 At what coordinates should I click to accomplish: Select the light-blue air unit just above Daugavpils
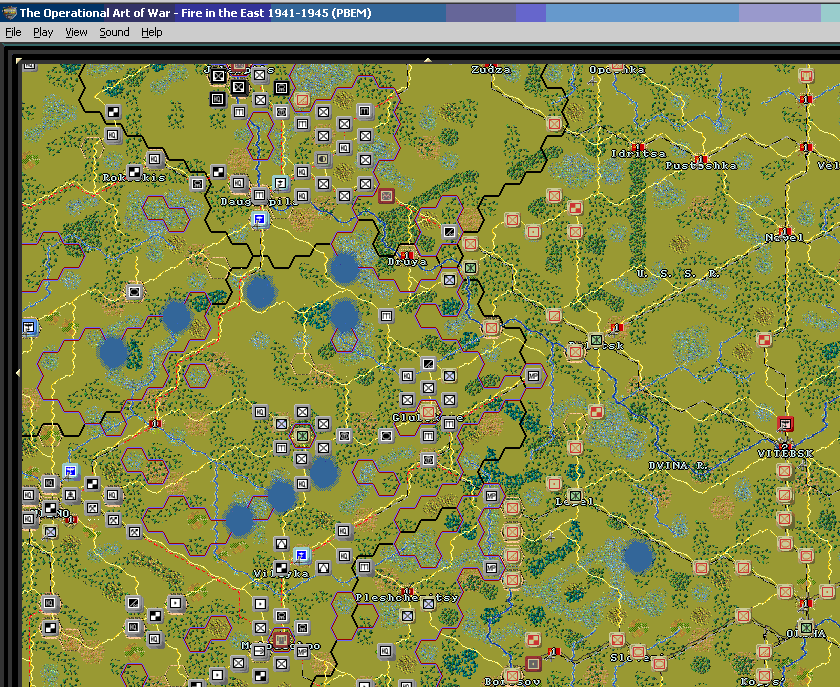pyautogui.click(x=281, y=183)
